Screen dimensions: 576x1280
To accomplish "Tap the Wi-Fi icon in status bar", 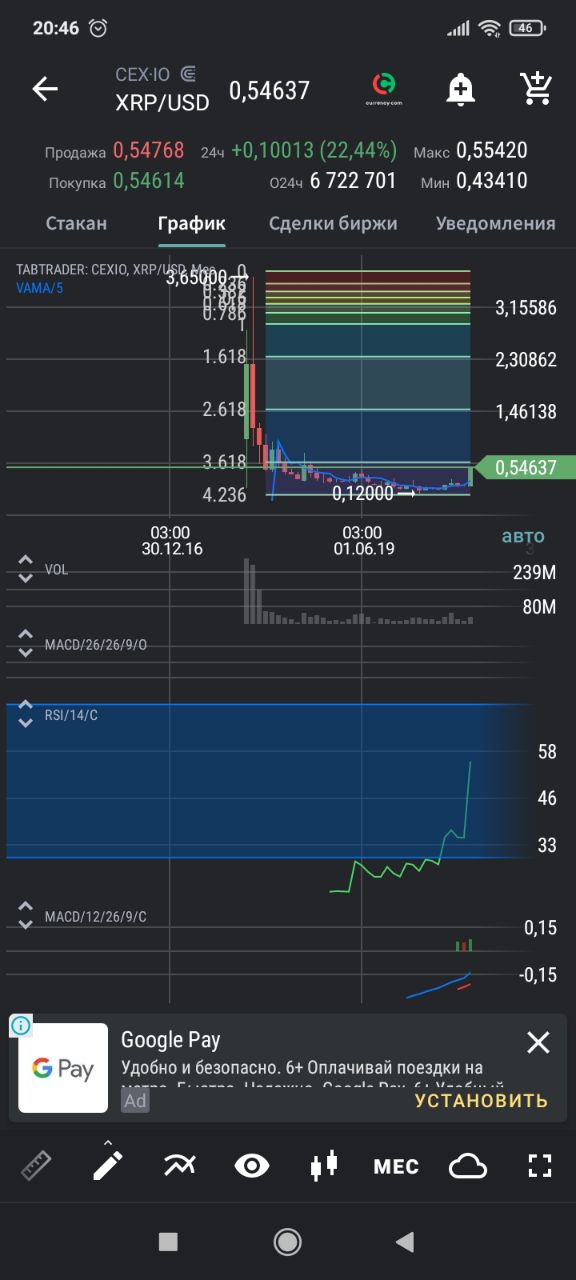I will pyautogui.click(x=489, y=28).
